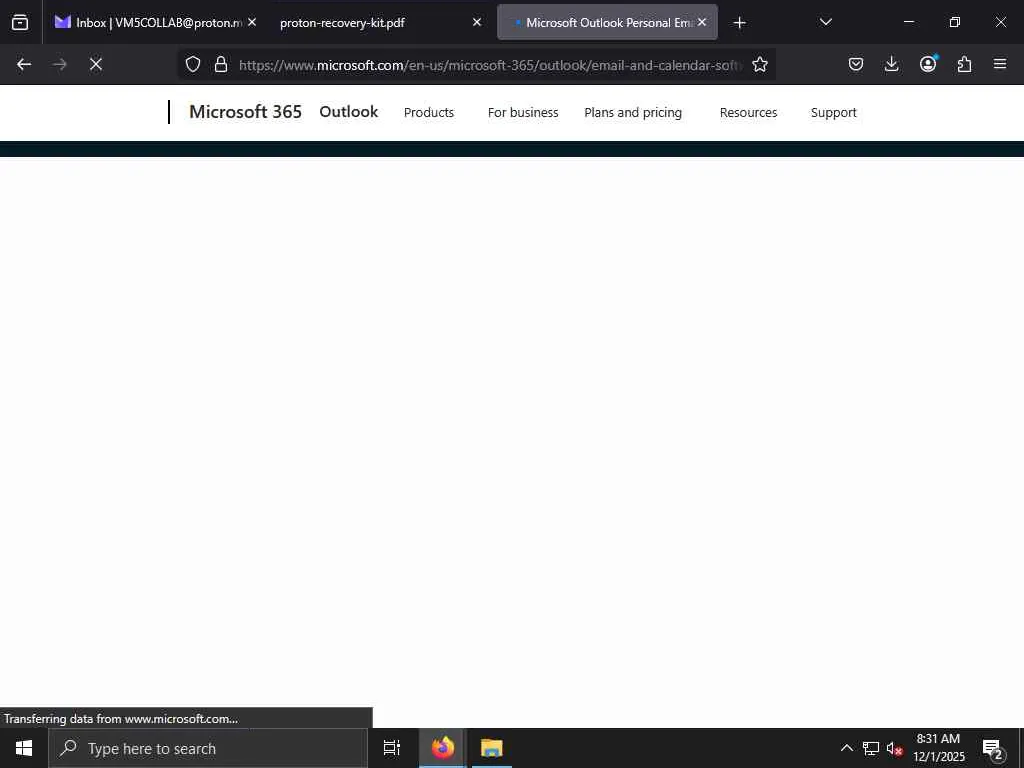Open File Explorer from taskbar

point(492,748)
